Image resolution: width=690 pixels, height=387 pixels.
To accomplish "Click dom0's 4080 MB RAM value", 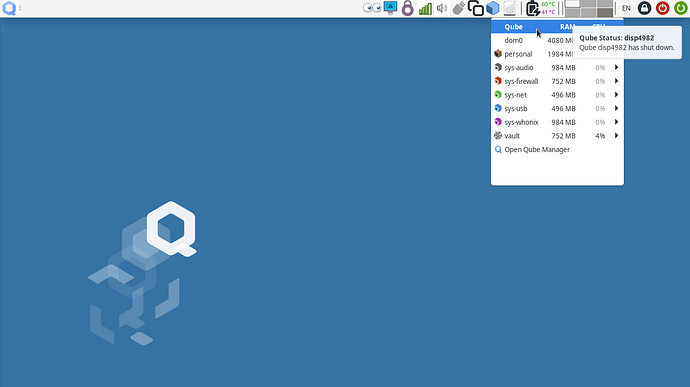I will [560, 40].
